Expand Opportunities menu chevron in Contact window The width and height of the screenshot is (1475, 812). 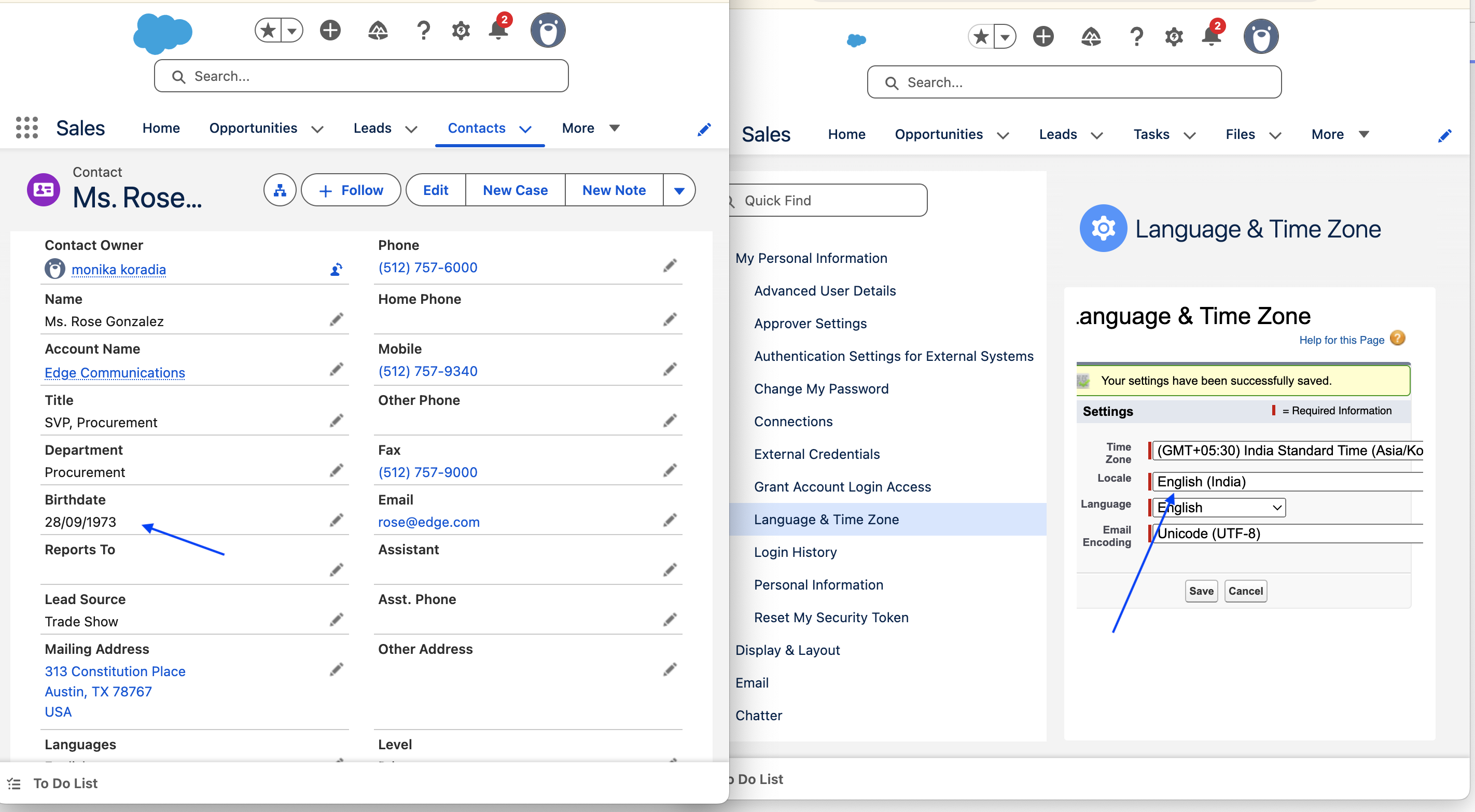click(x=317, y=130)
